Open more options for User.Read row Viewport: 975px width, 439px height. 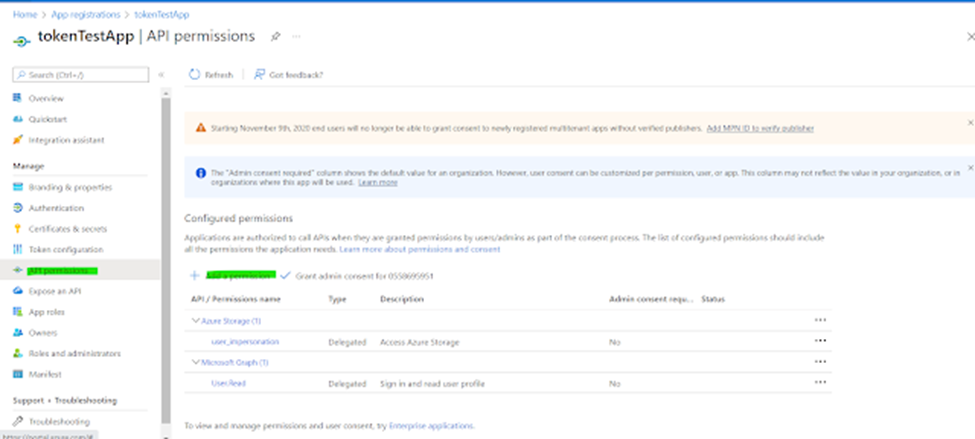click(x=820, y=382)
